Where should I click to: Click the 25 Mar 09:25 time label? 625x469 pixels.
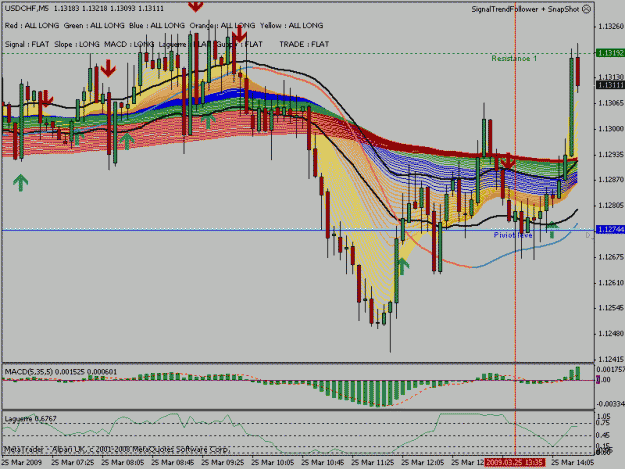coord(223,463)
